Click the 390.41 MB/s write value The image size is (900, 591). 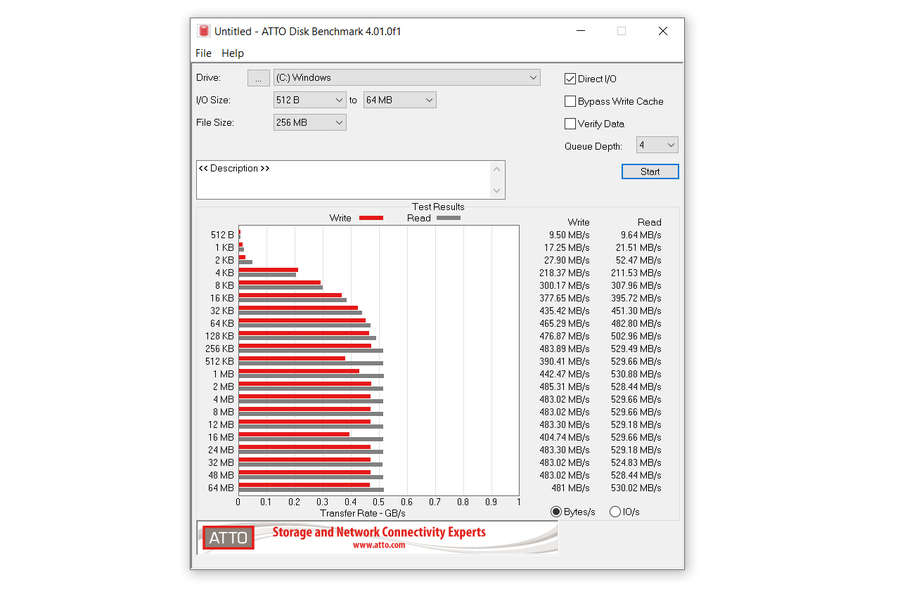(x=564, y=361)
